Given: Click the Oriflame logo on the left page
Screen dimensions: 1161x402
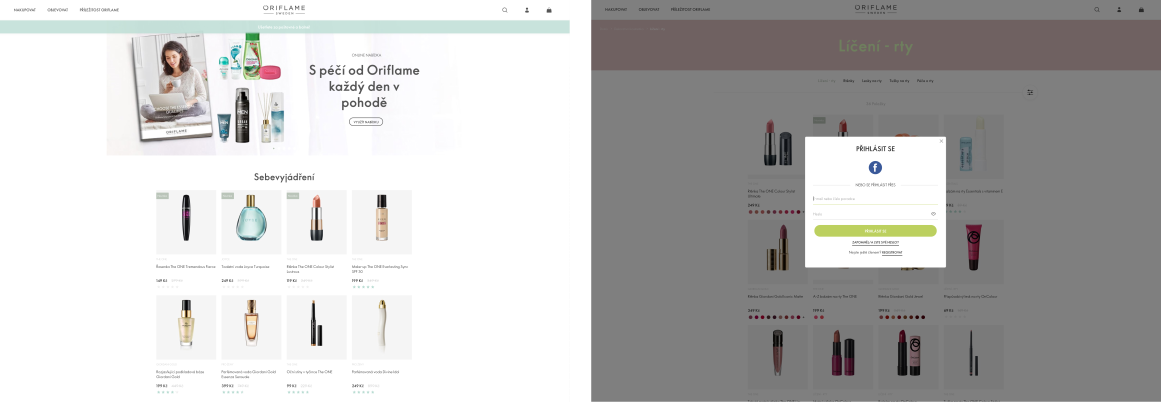Looking at the screenshot, I should coord(284,10).
